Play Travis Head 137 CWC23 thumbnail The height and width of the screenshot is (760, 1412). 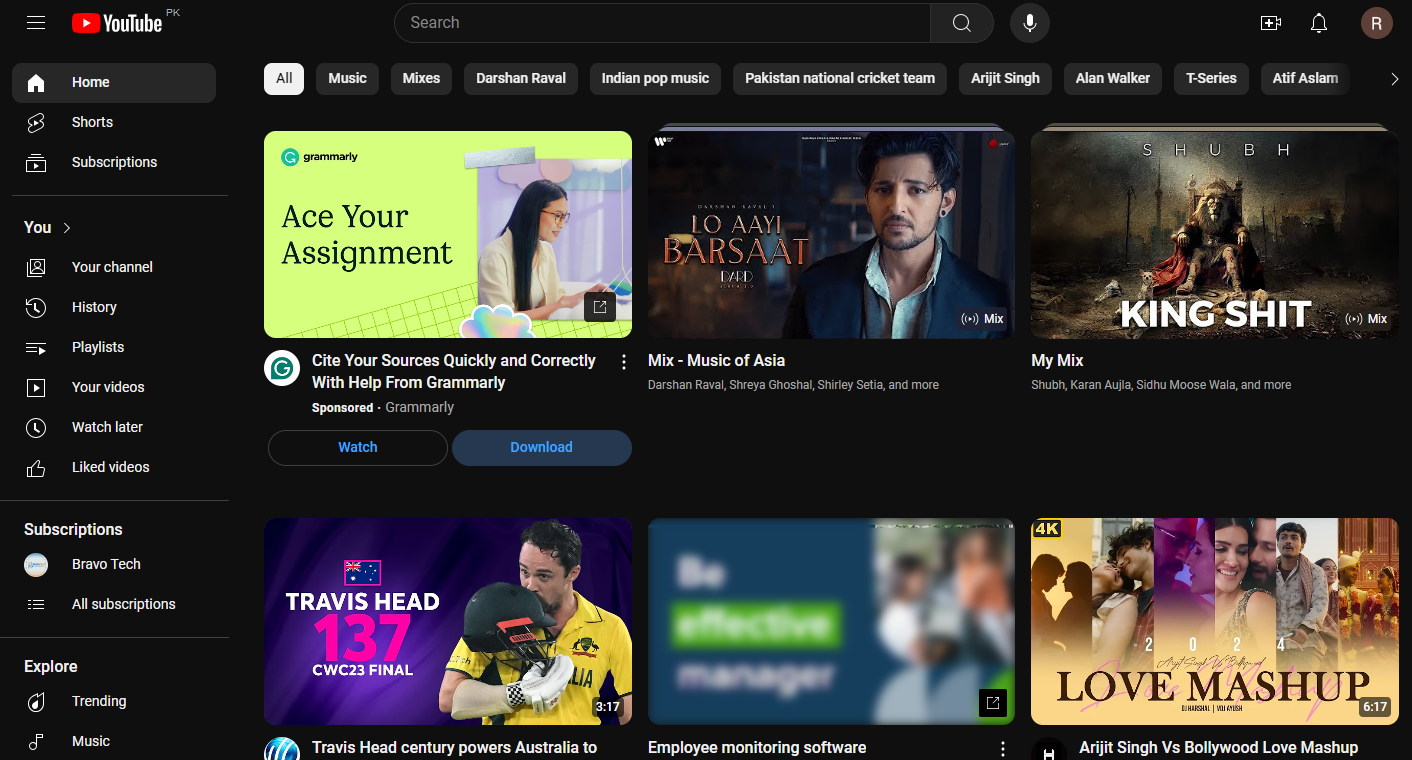(448, 621)
